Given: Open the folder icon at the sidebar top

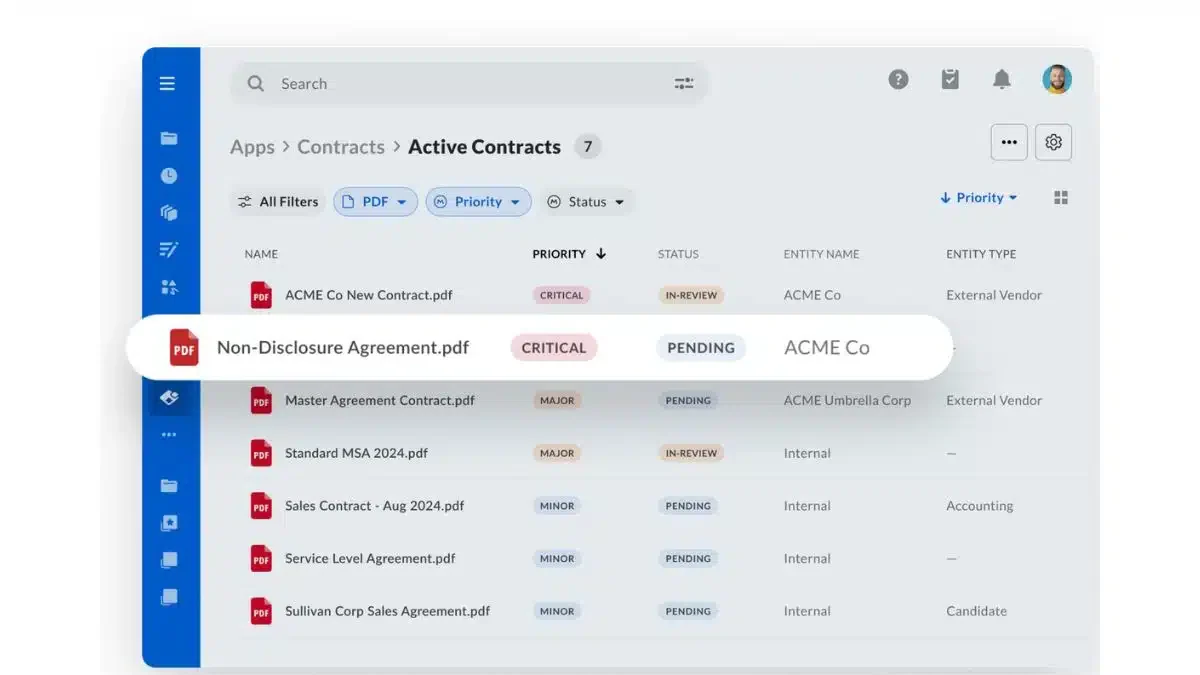Looking at the screenshot, I should click(169, 138).
